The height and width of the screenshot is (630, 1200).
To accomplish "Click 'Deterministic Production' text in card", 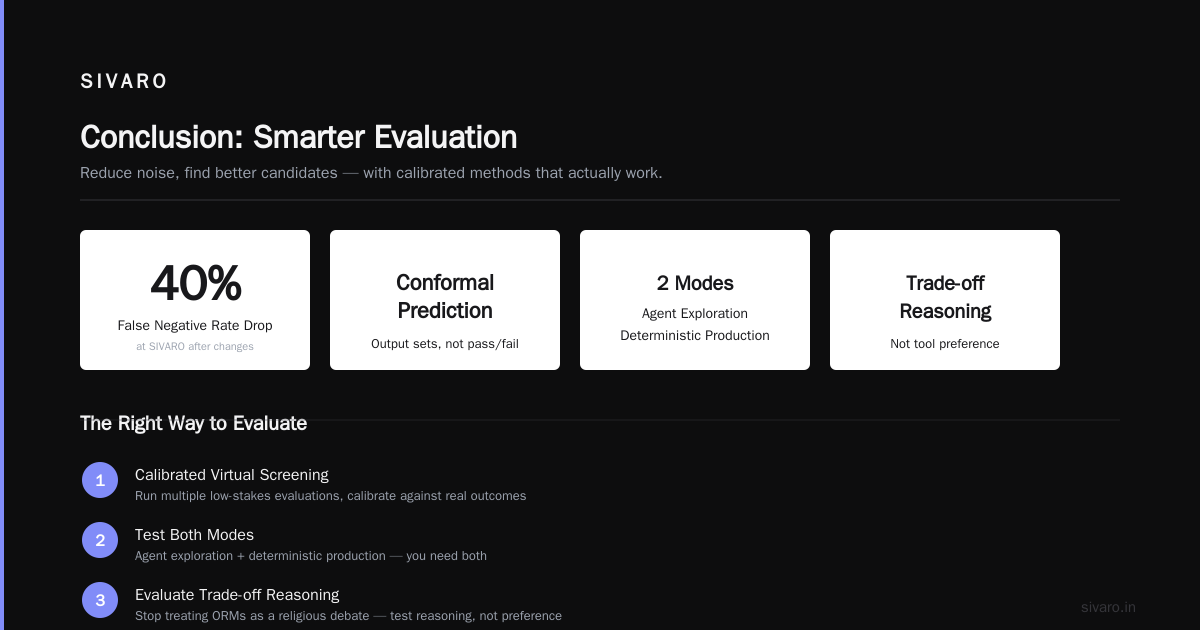I will (x=695, y=336).
